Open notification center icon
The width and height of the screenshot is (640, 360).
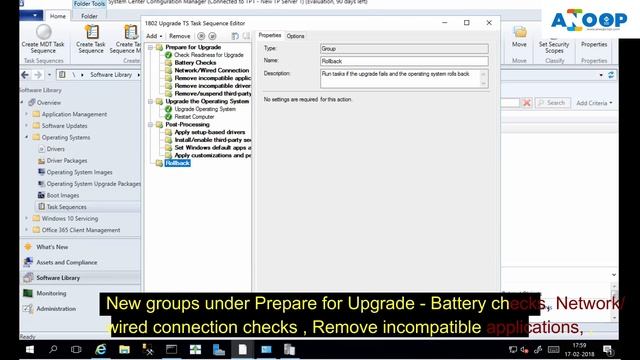click(608, 350)
